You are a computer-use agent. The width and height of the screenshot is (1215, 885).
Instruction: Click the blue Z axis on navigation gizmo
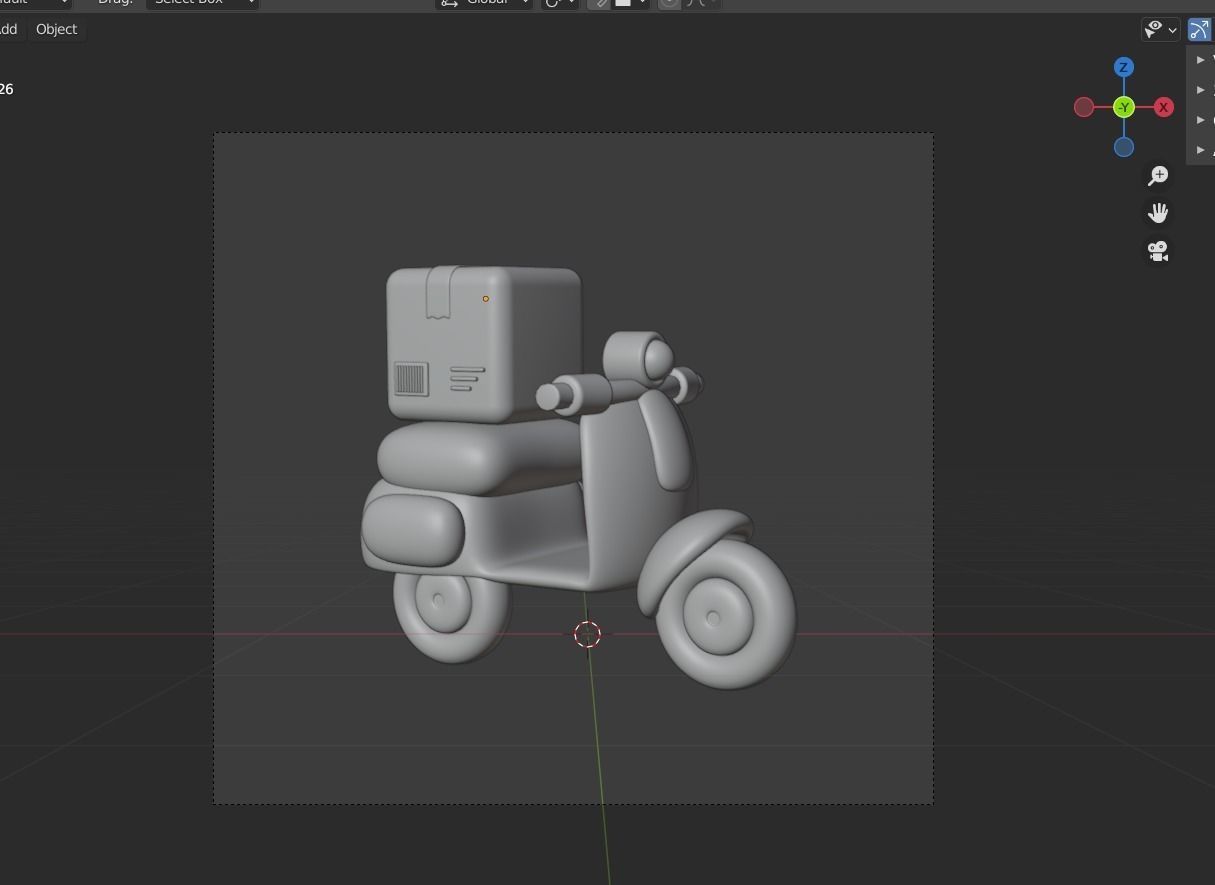pos(1124,67)
